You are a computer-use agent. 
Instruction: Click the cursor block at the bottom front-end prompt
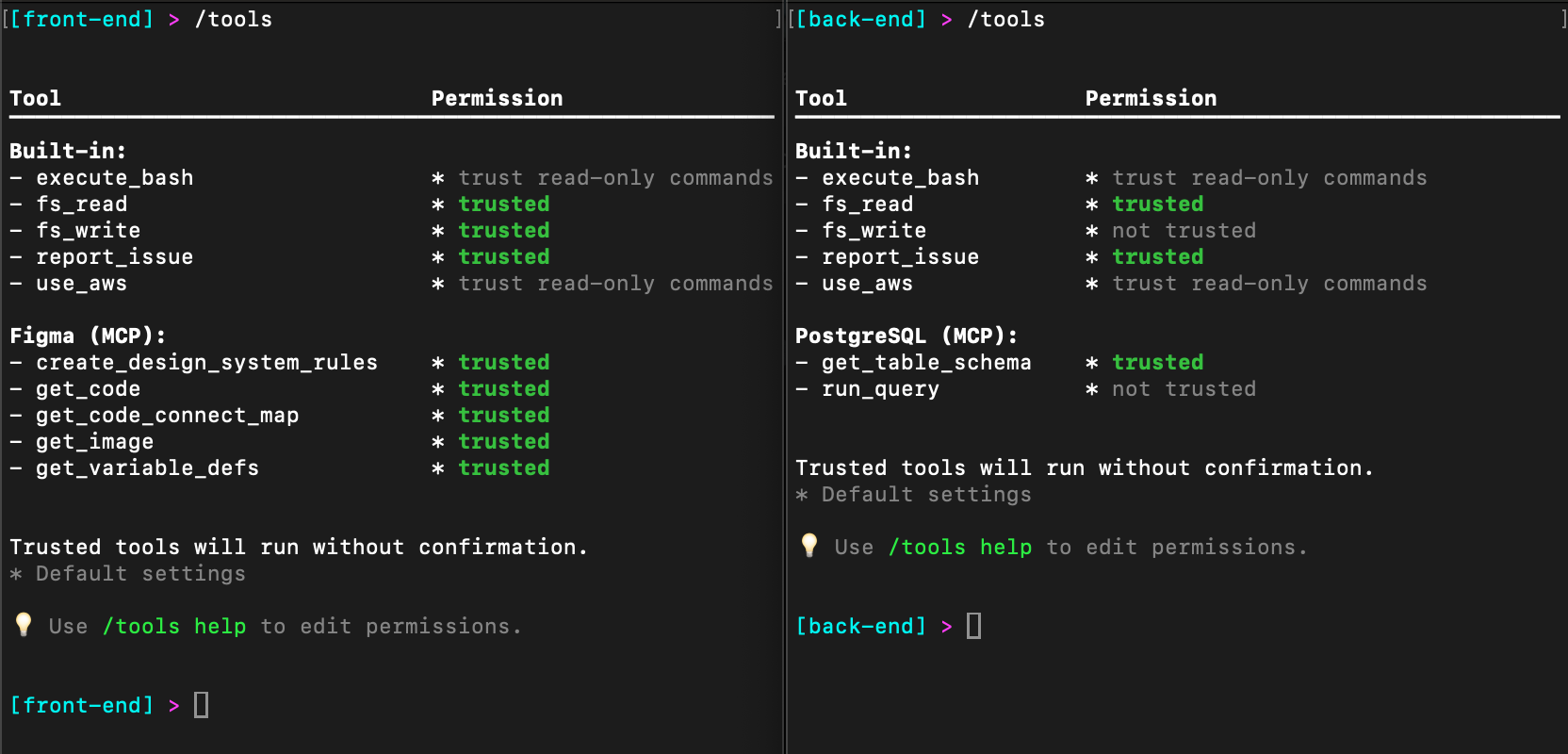point(201,705)
